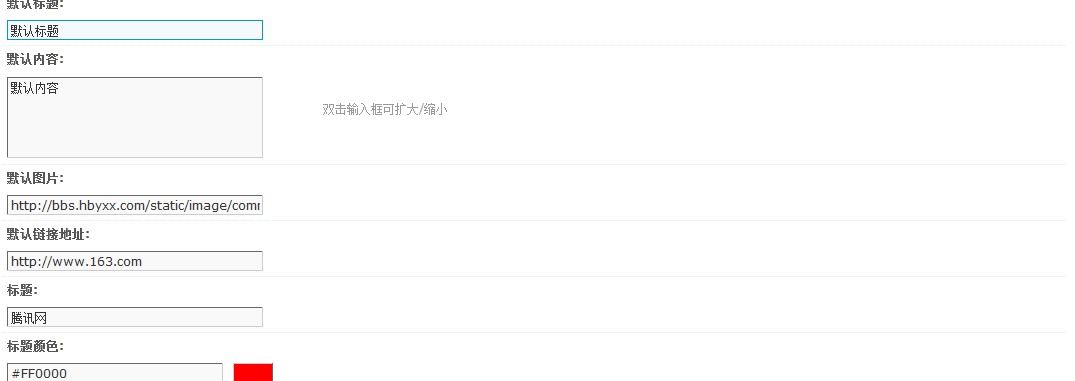Click the dotted divider below 腾讯网 field
Screen dimensions: 1075x381
point(538,333)
